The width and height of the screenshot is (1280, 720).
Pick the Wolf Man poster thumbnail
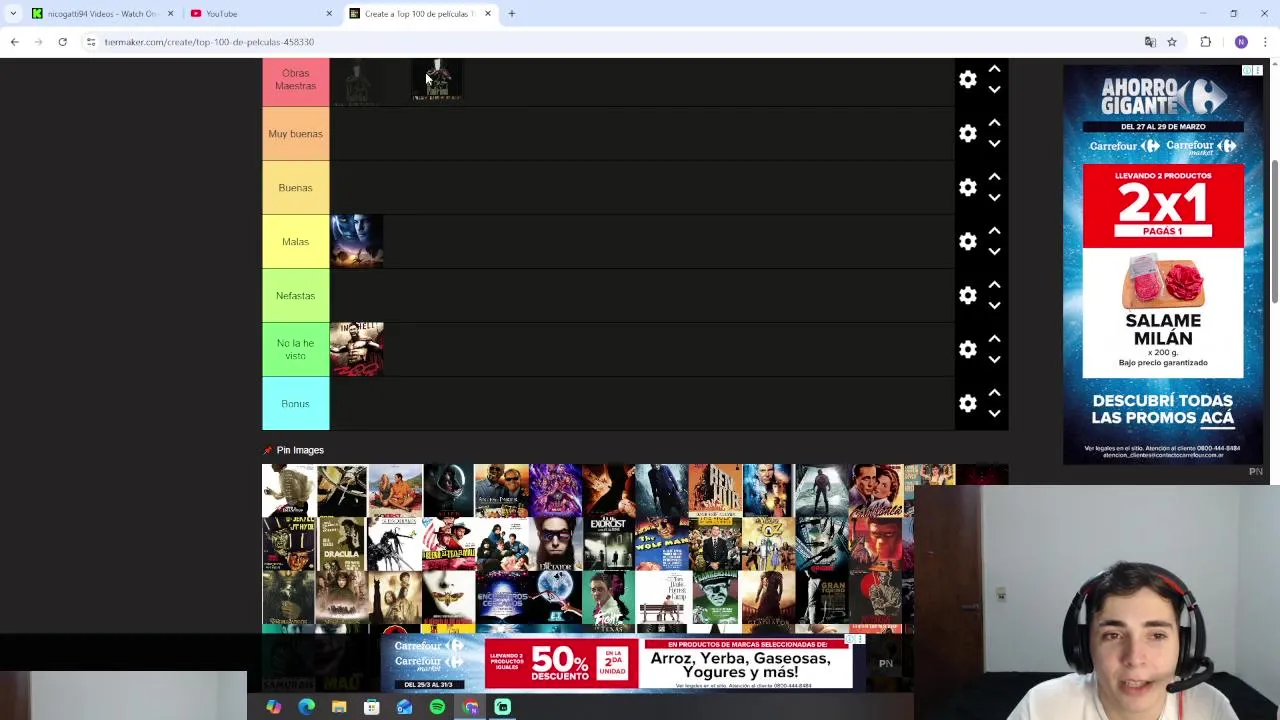point(661,544)
